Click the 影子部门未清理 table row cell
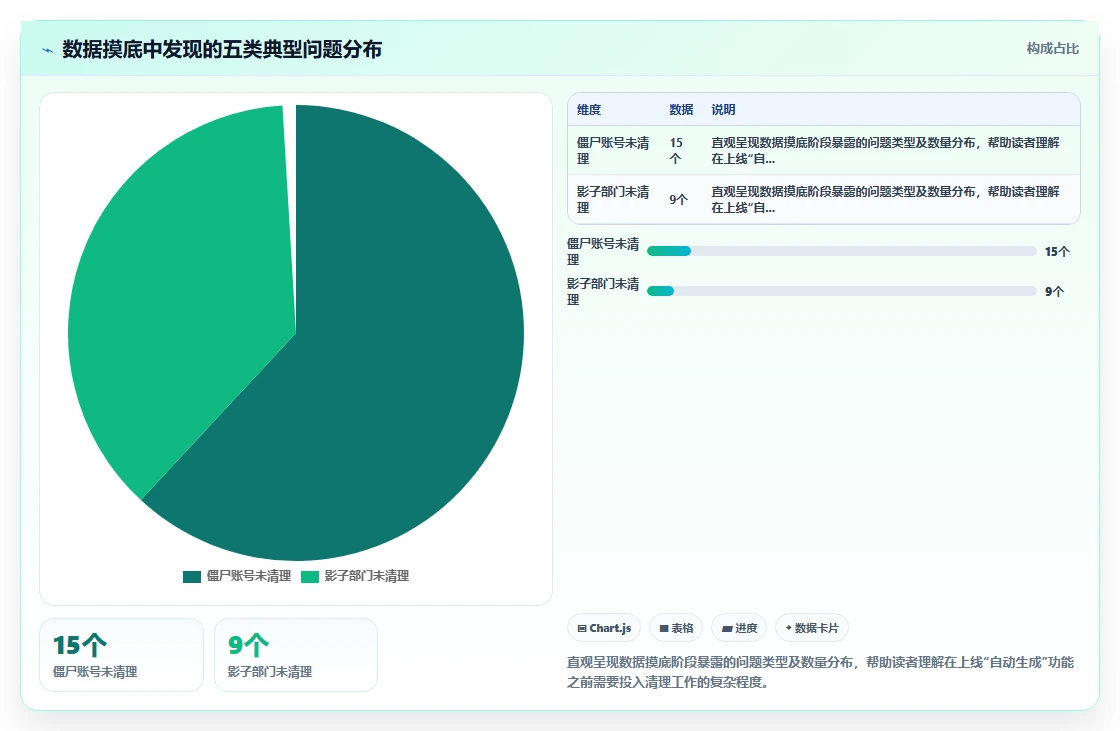The image size is (1120, 731). tap(614, 199)
